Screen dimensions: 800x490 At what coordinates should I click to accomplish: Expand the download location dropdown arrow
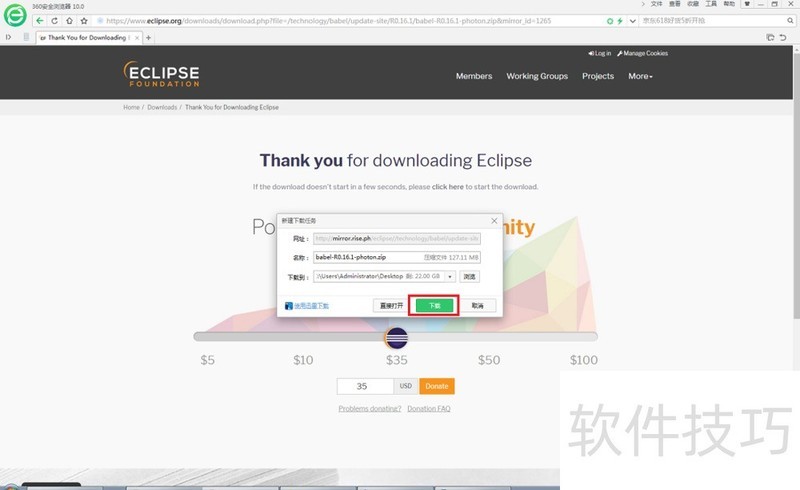coord(450,277)
